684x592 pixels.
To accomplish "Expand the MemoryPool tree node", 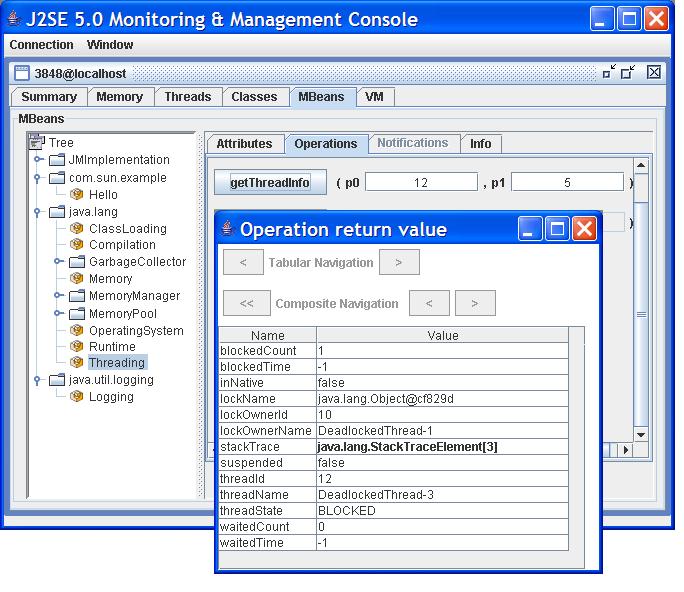I will tap(58, 313).
